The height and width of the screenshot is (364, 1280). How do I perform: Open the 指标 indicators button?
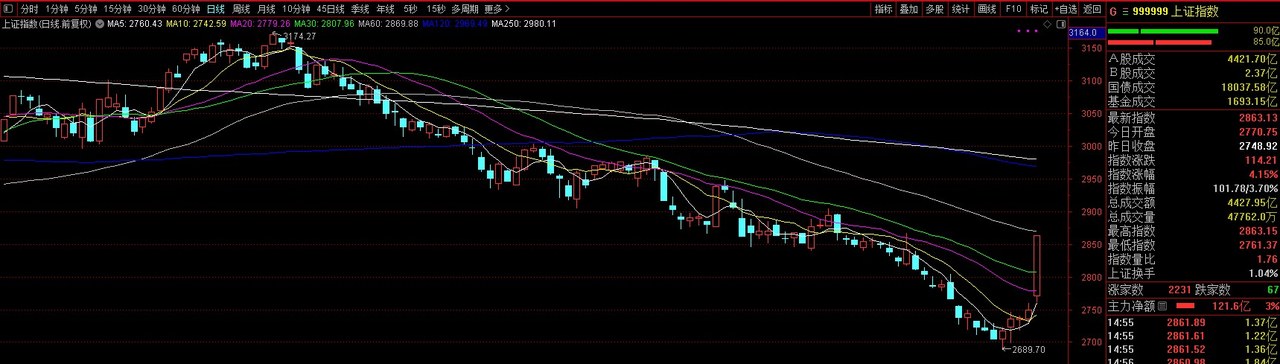884,9
